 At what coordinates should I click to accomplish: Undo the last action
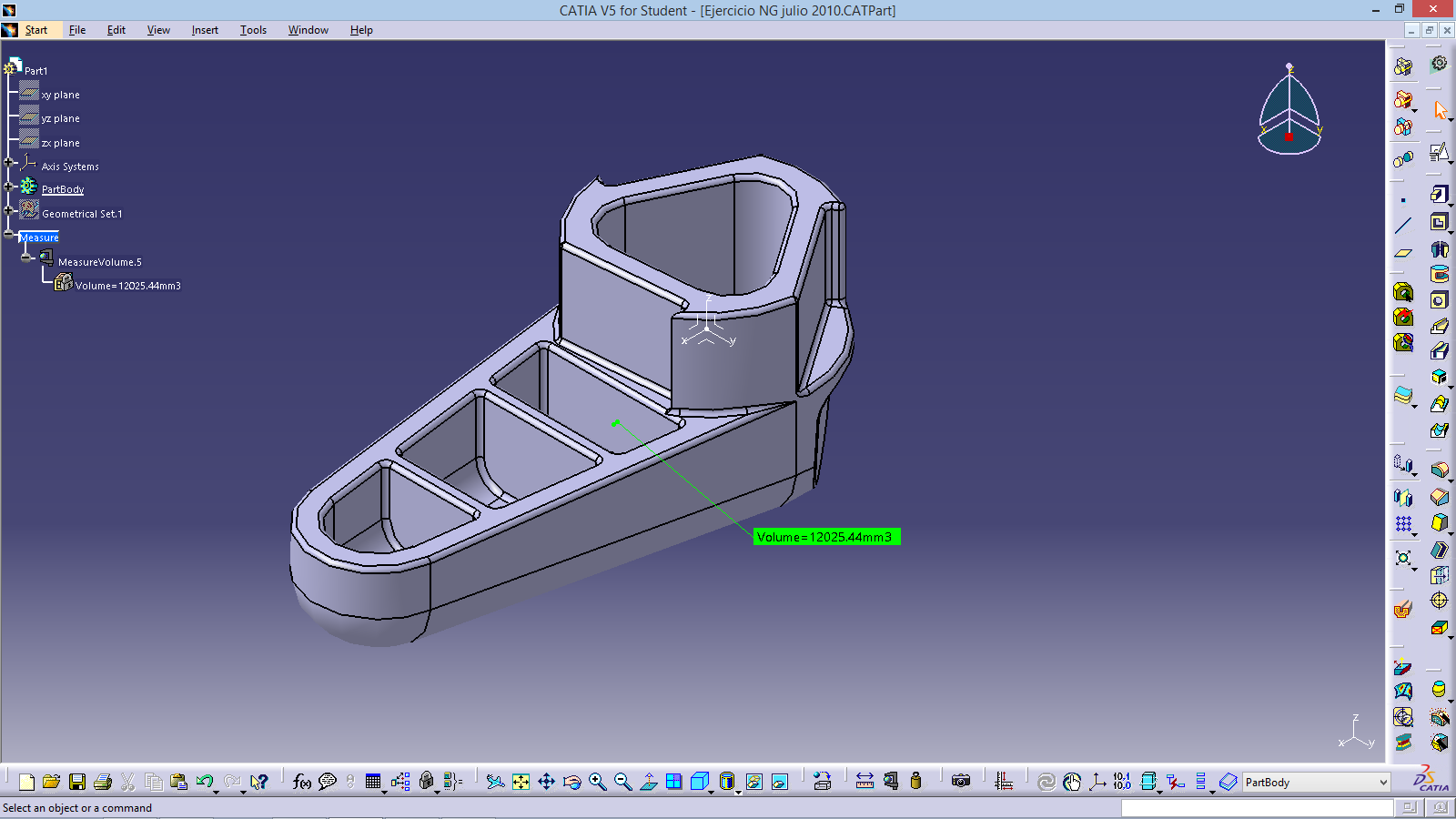[x=204, y=782]
